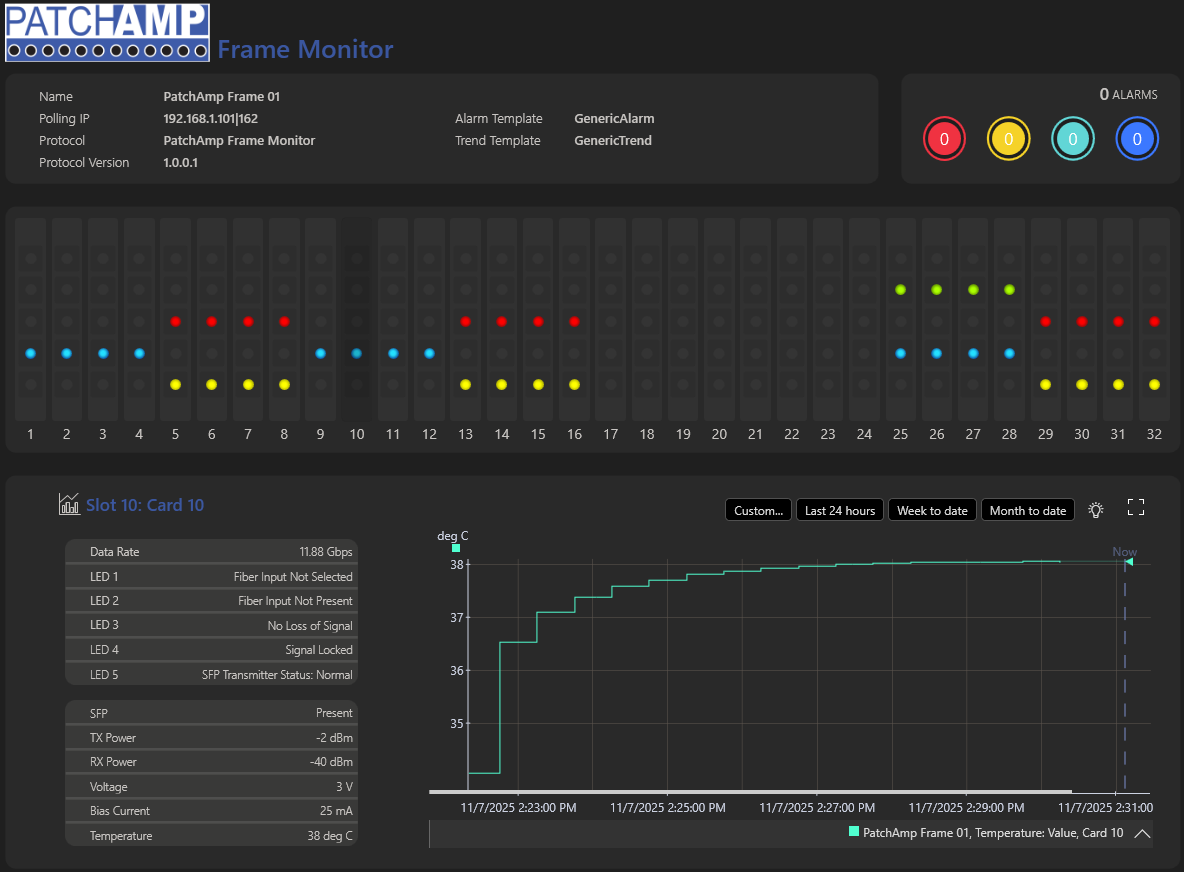Select card slot 25 with green LED
1184x872 pixels.
[x=900, y=320]
